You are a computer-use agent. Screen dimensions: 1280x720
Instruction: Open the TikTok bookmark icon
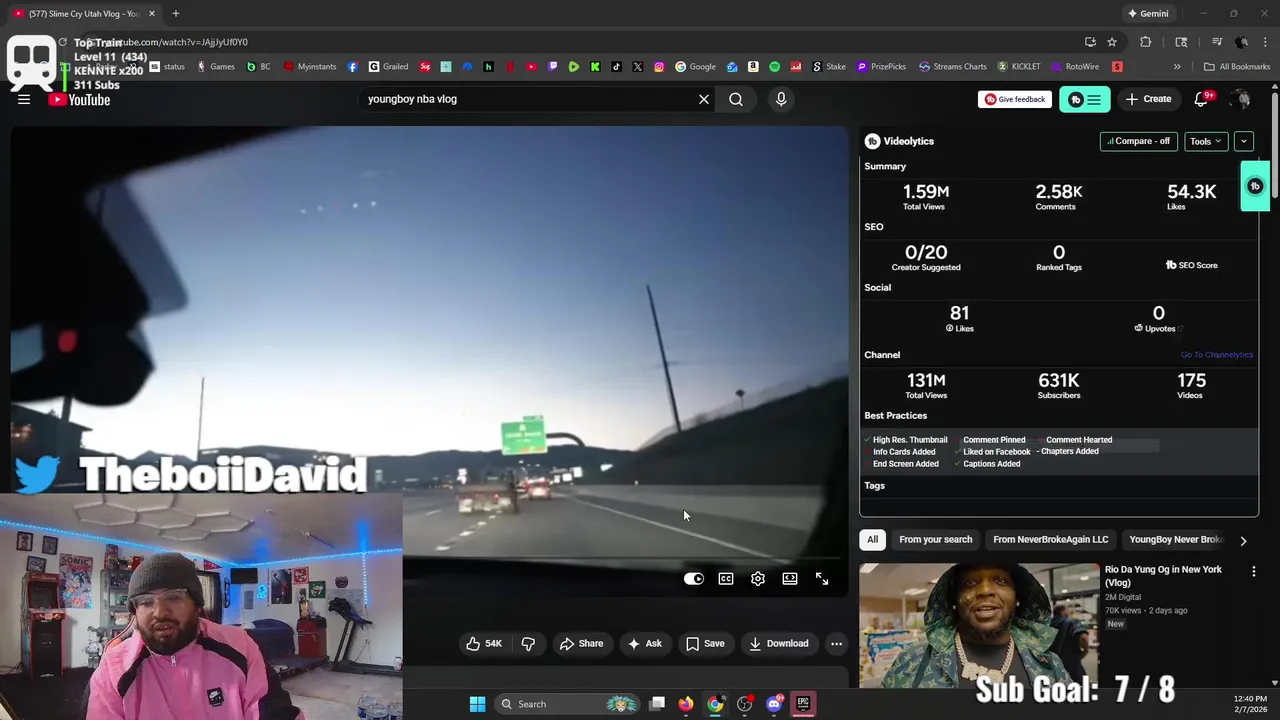point(616,67)
